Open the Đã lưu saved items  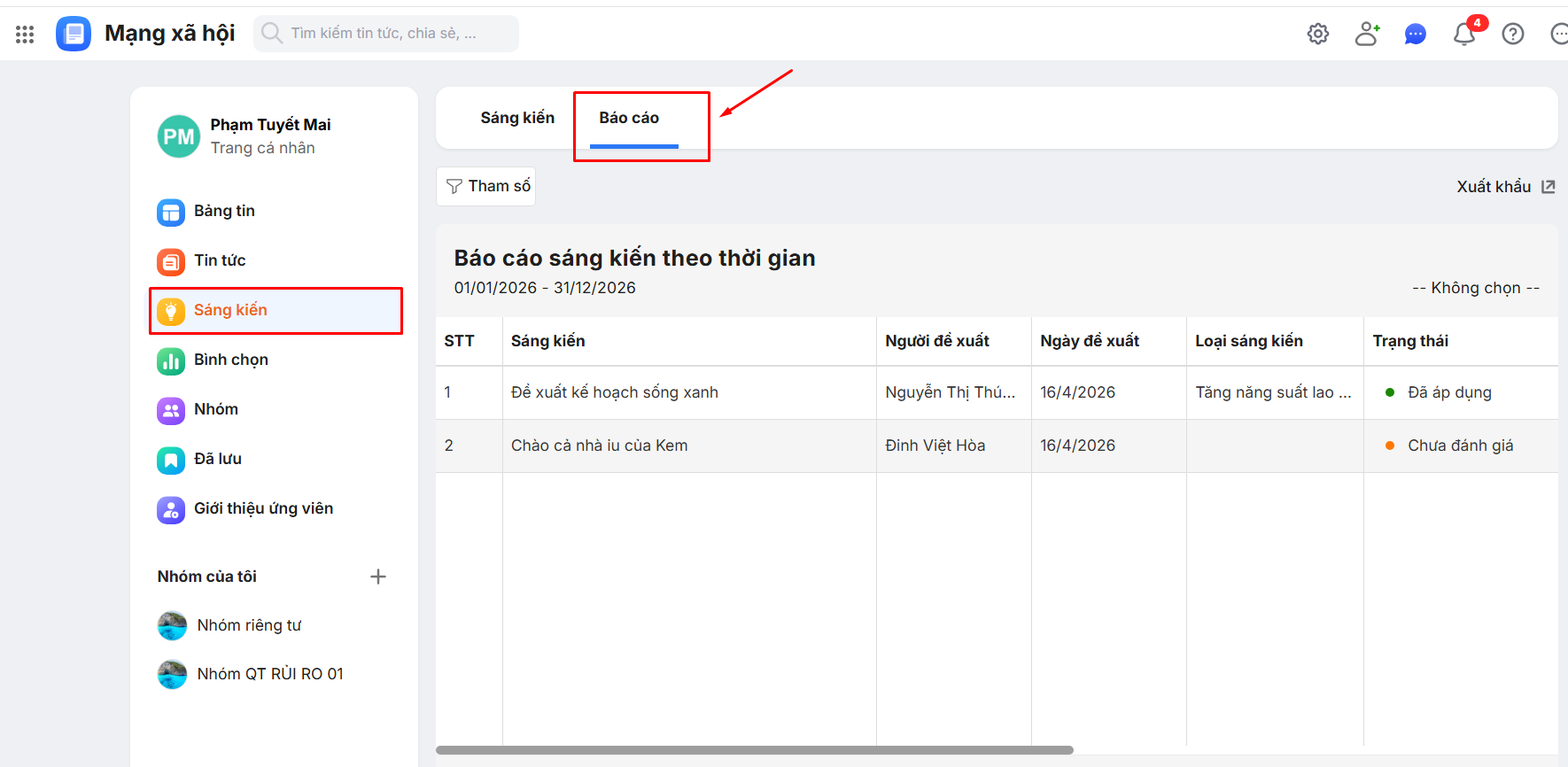(217, 459)
